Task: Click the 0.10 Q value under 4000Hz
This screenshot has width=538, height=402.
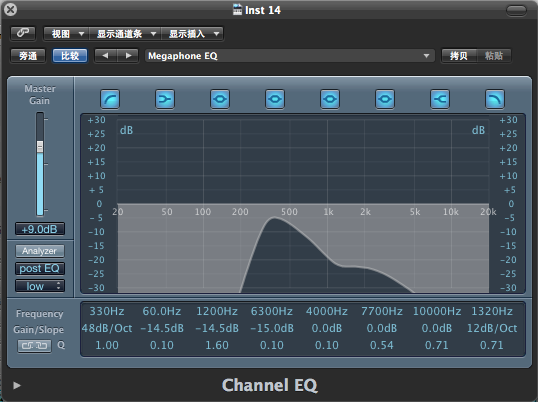Action: coord(327,345)
